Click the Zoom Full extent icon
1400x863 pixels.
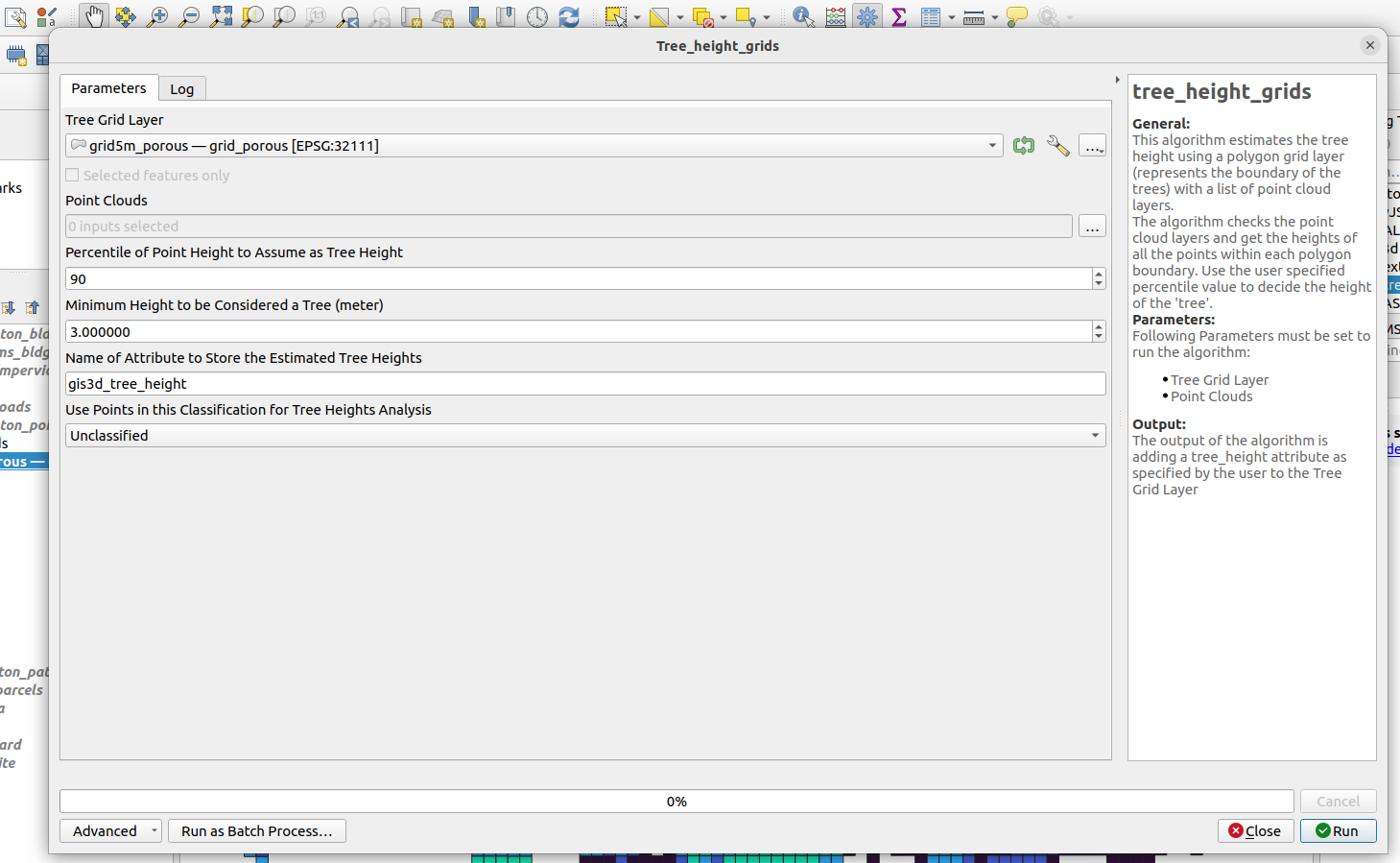pos(221,16)
